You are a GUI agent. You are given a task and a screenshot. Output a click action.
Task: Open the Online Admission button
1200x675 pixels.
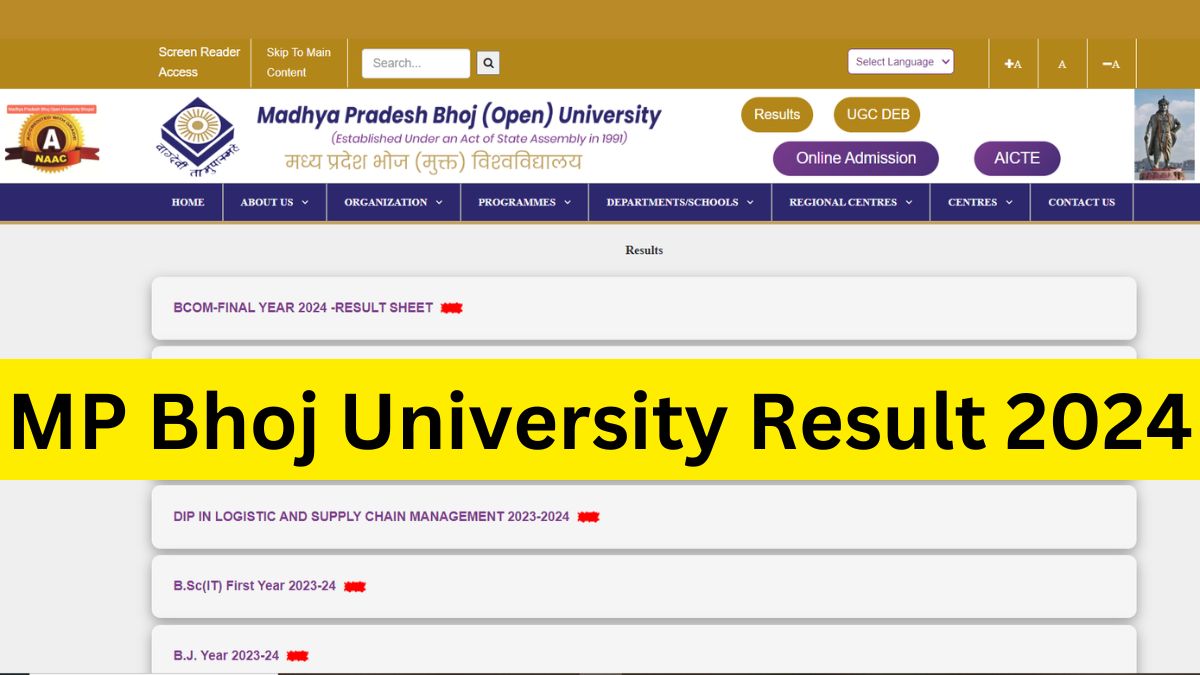(x=856, y=158)
